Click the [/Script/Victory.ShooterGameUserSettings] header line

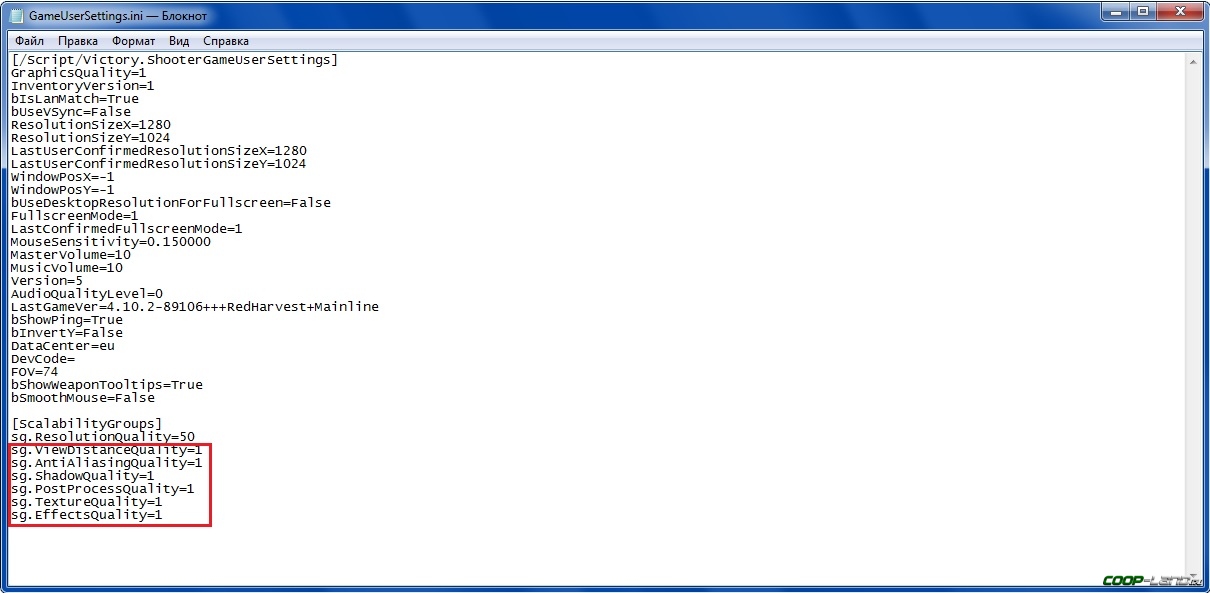point(174,60)
